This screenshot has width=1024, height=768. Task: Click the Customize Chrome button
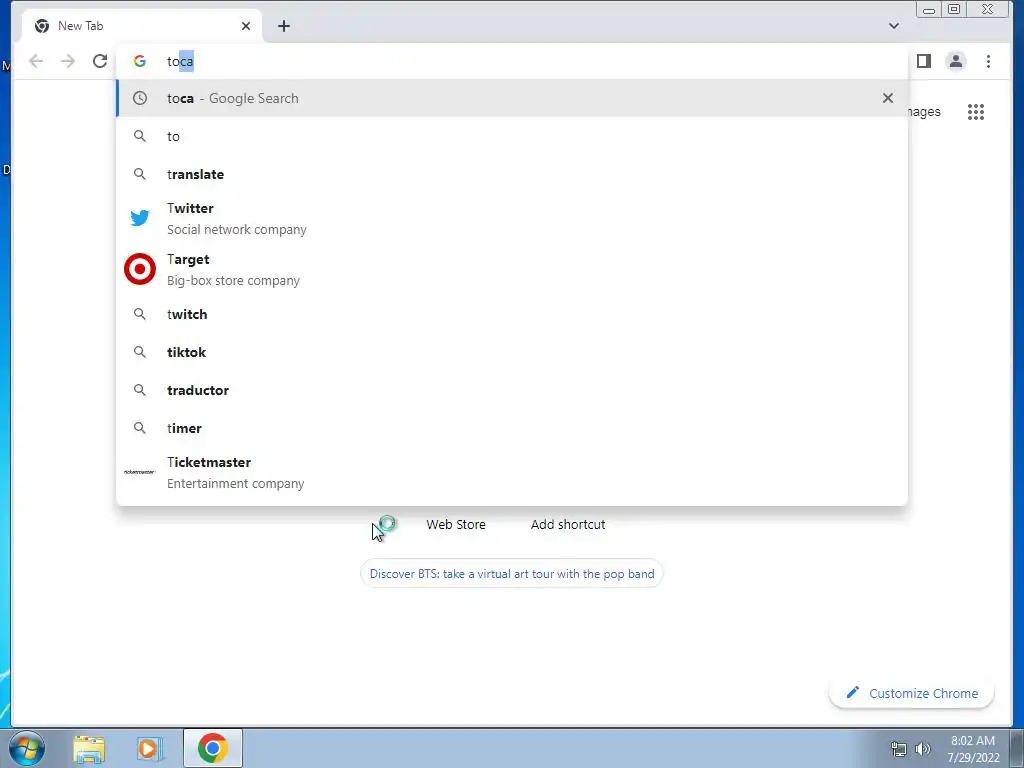pos(912,693)
